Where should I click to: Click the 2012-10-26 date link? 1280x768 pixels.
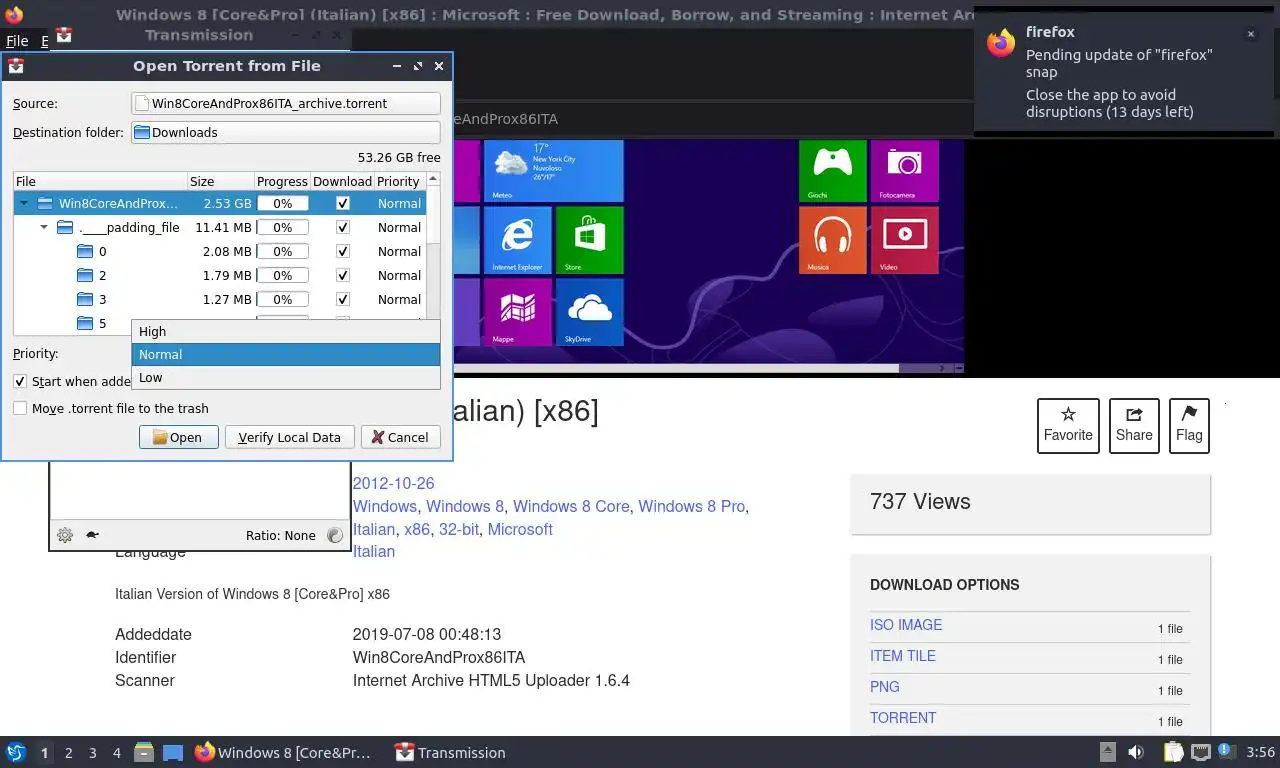coord(394,483)
